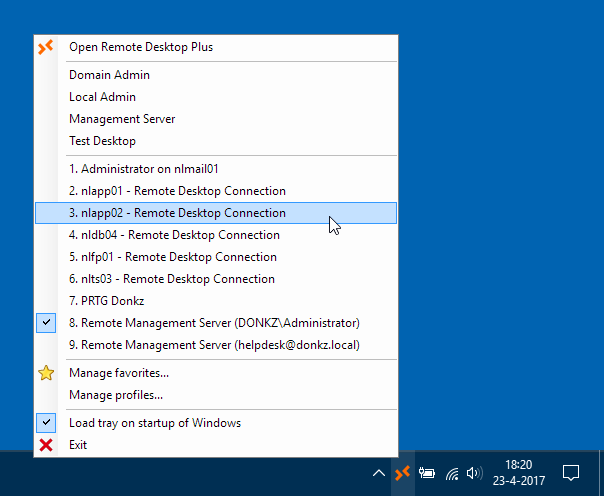The width and height of the screenshot is (604, 496).
Task: Open the Action Center notifications icon
Action: coord(570,473)
